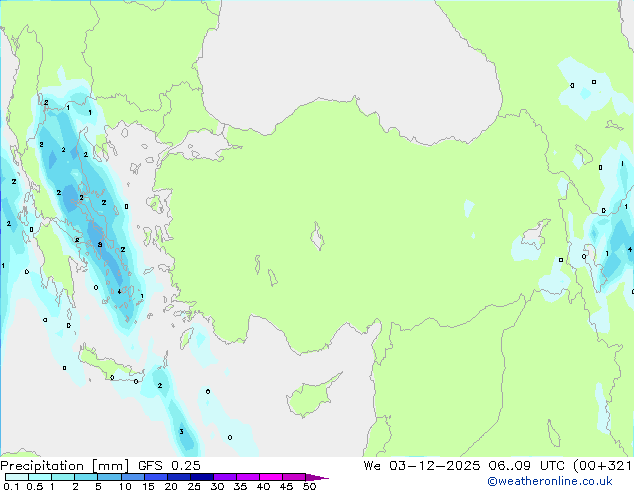Pick the 40–45 mm magenta legend swatch
Image resolution: width=634 pixels, height=490 pixels.
[x=271, y=477]
